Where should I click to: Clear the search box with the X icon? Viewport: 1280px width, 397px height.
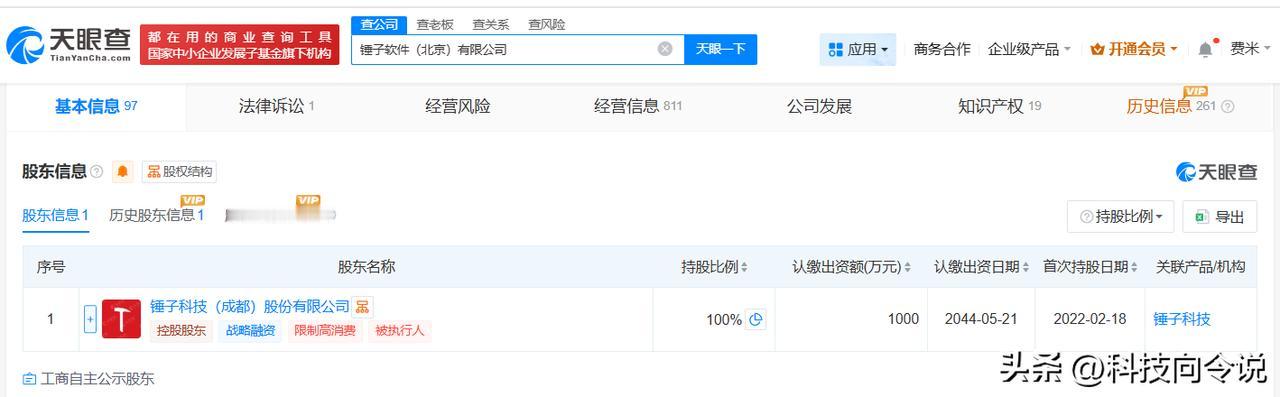tap(665, 49)
